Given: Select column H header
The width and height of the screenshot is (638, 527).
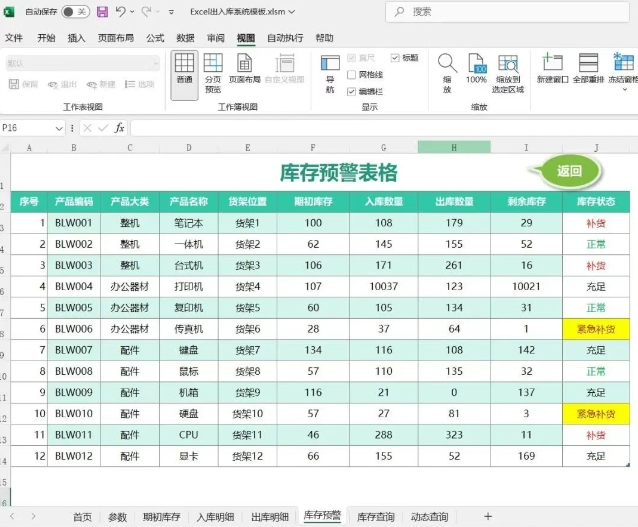Looking at the screenshot, I should point(454,147).
